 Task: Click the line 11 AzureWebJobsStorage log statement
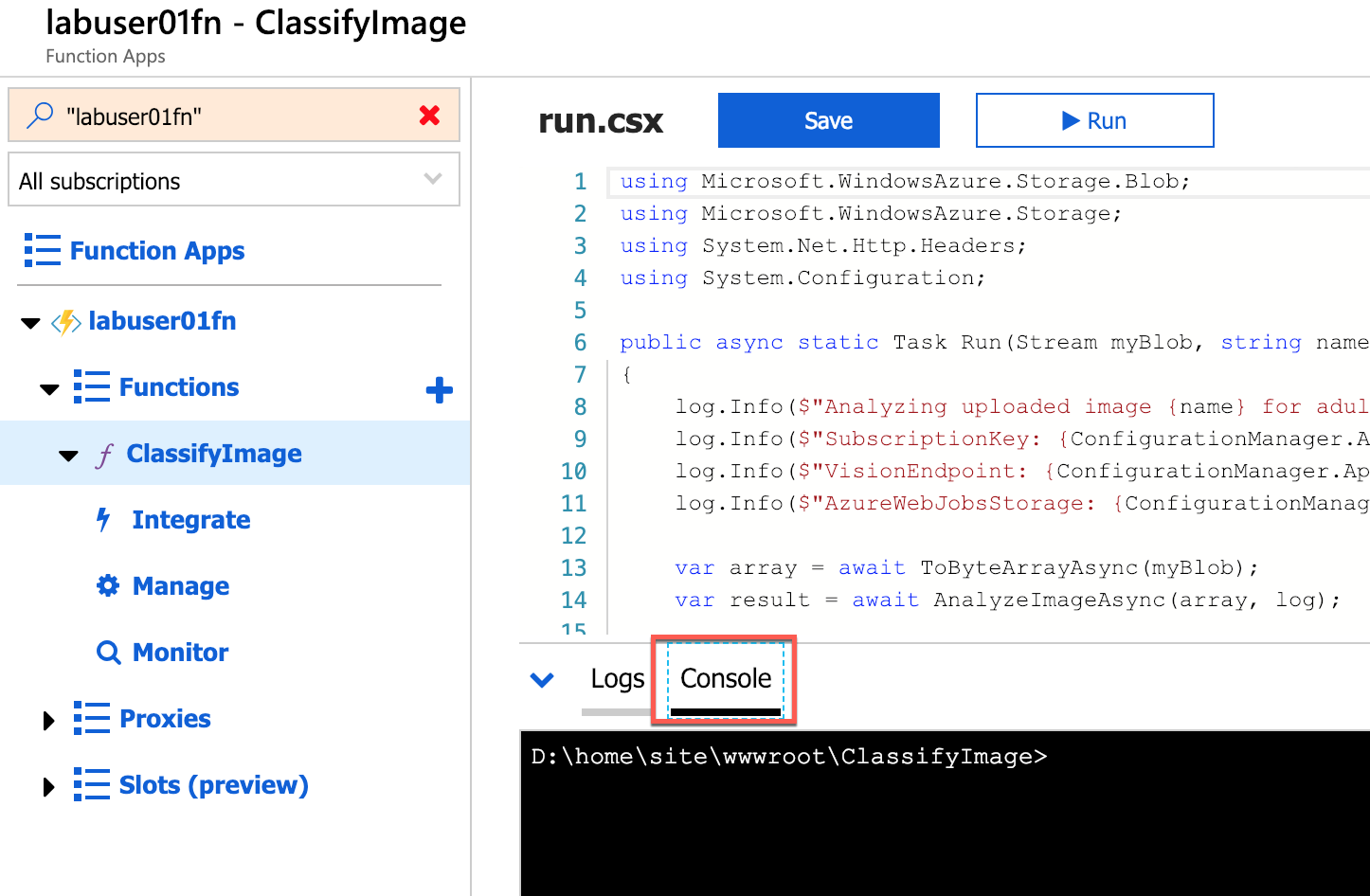(1021, 503)
